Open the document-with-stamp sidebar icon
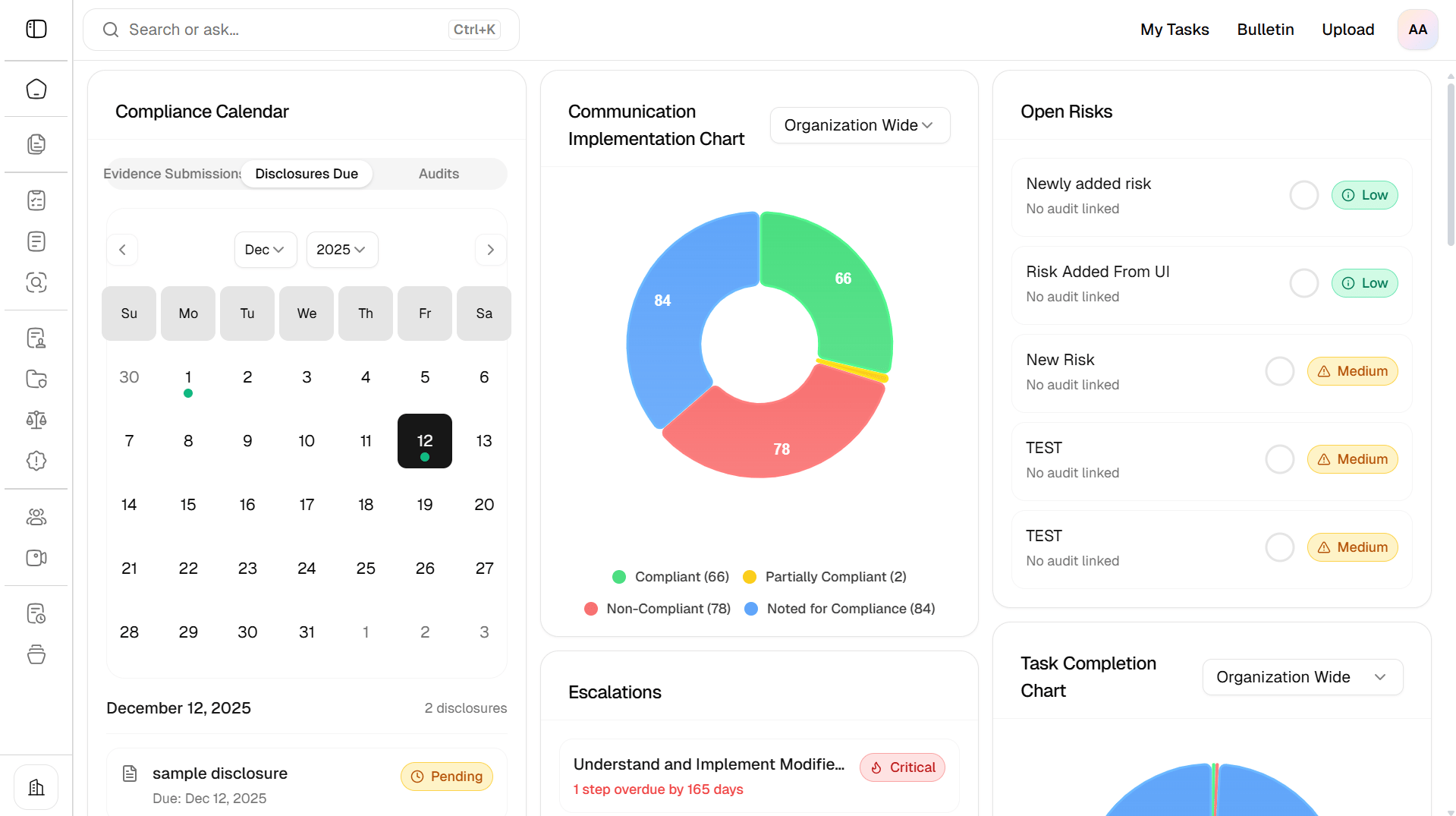 [x=36, y=338]
